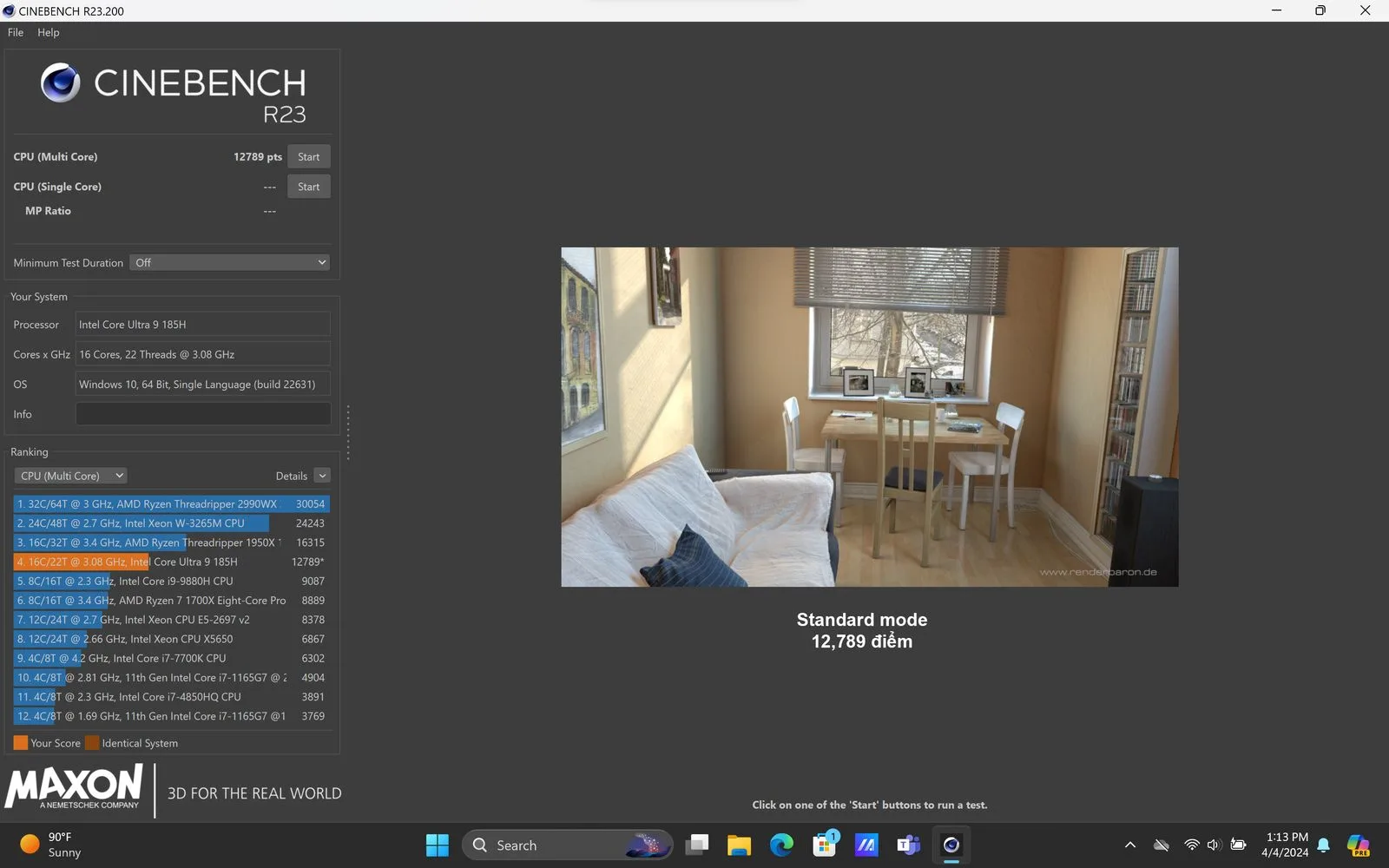The height and width of the screenshot is (868, 1389).
Task: Select ranking row Threadripper 1950X
Action: [x=171, y=542]
